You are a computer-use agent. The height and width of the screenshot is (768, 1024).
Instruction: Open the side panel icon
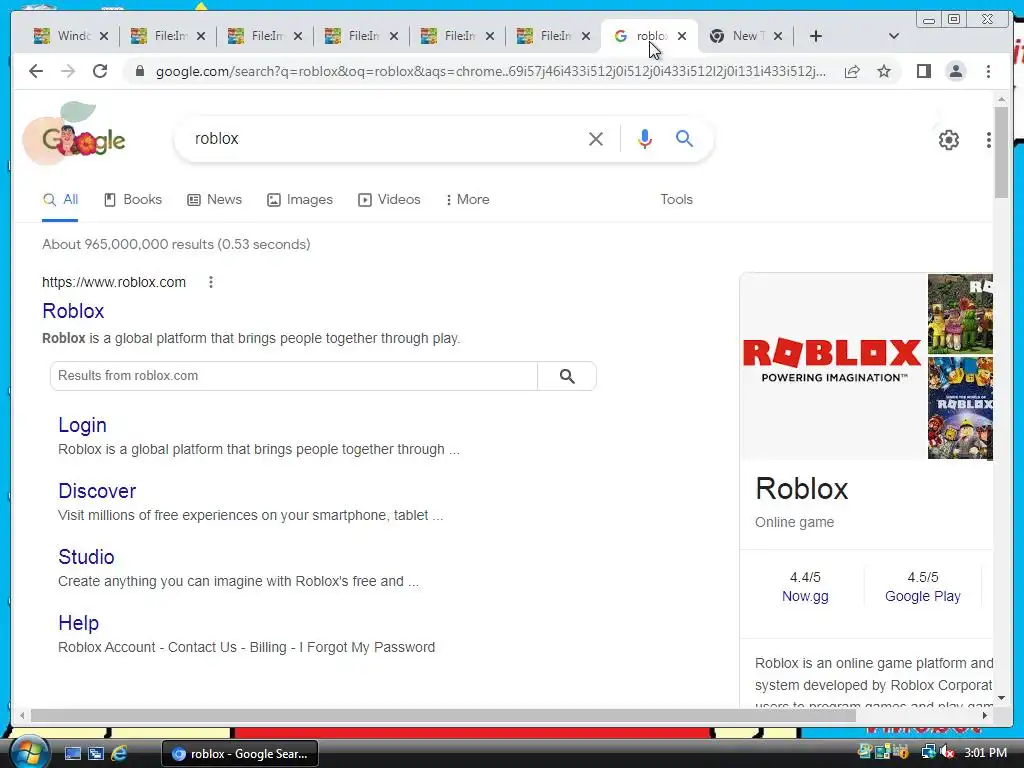click(x=923, y=71)
